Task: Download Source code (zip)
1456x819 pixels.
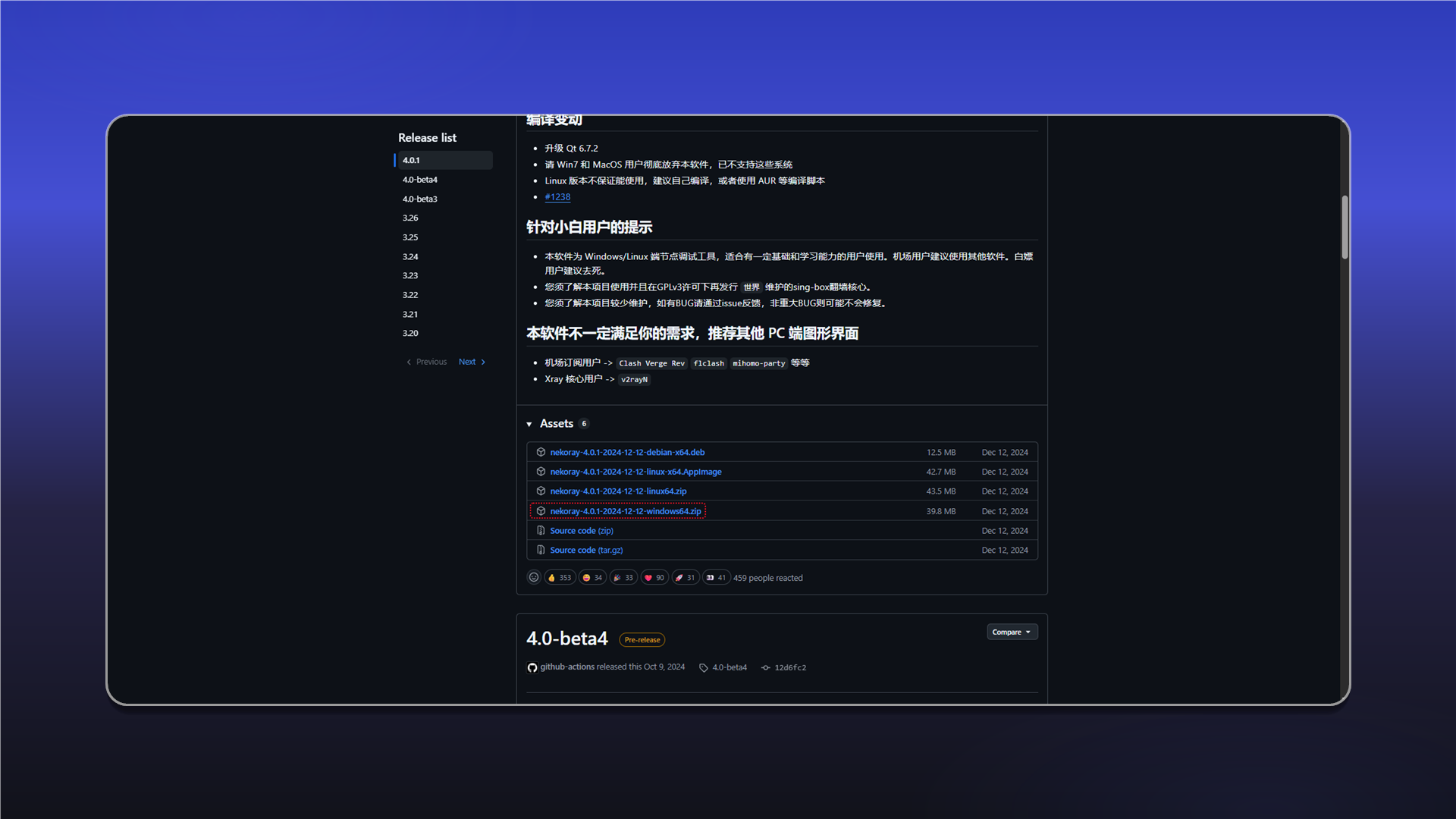Action: pos(582,532)
